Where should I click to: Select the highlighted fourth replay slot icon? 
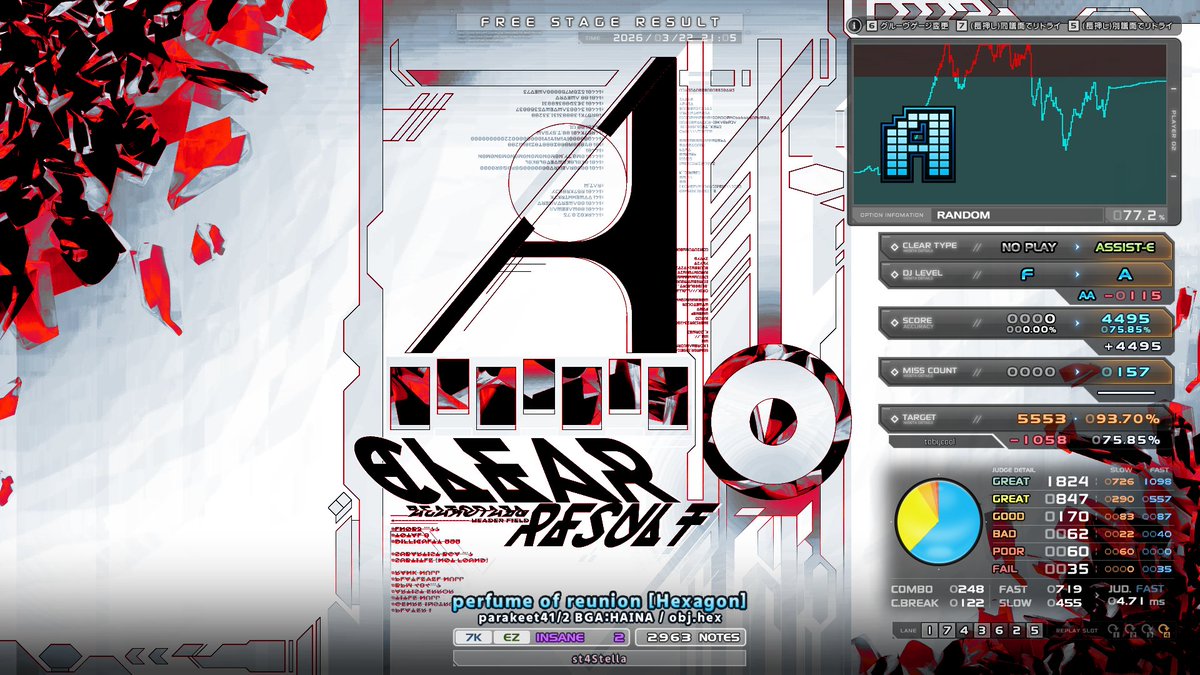[x=1164, y=631]
